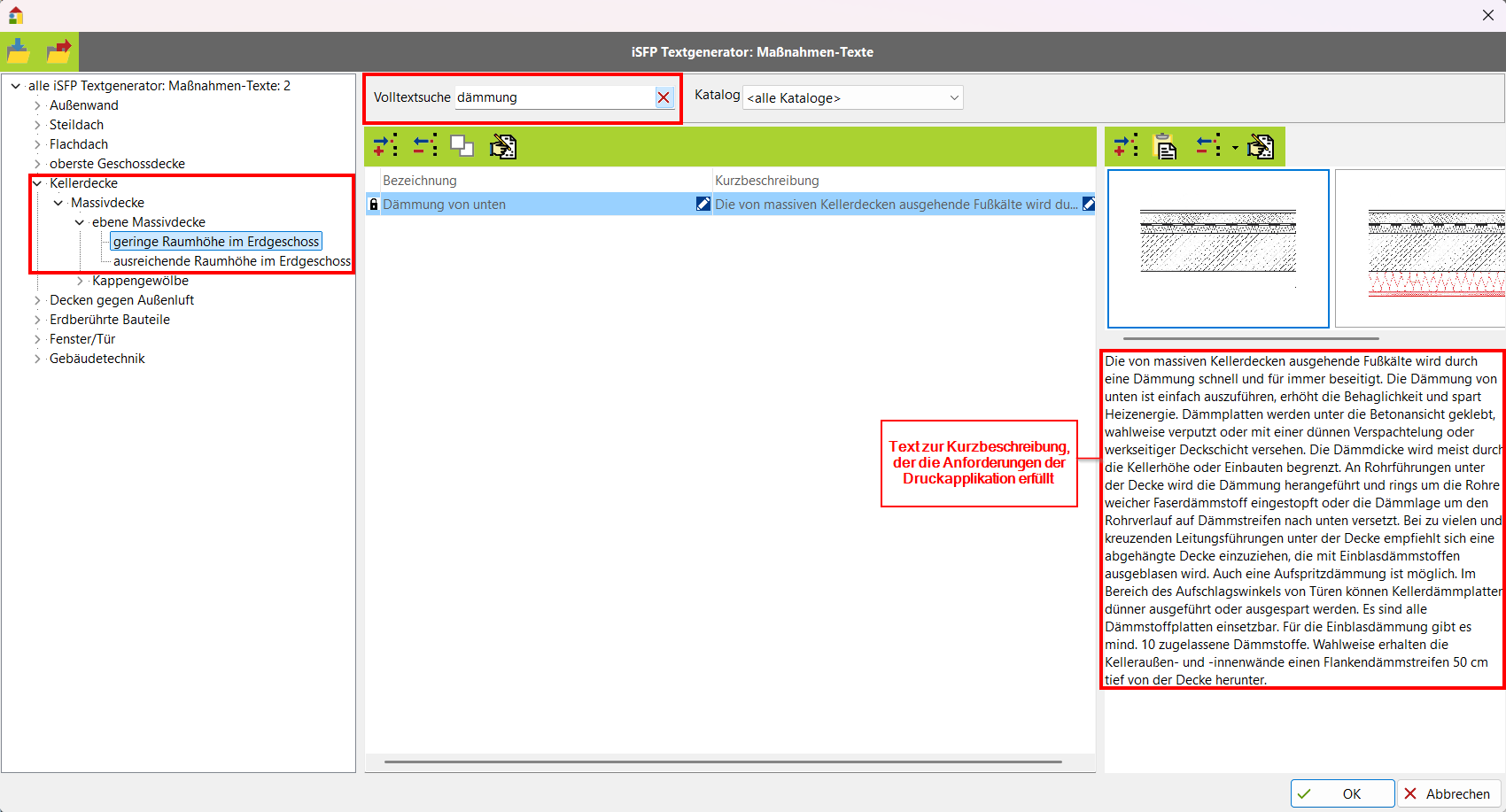Edit the 'Dämmung von unten' Bezeichnung pencil
This screenshot has height=812, width=1506.
[703, 205]
